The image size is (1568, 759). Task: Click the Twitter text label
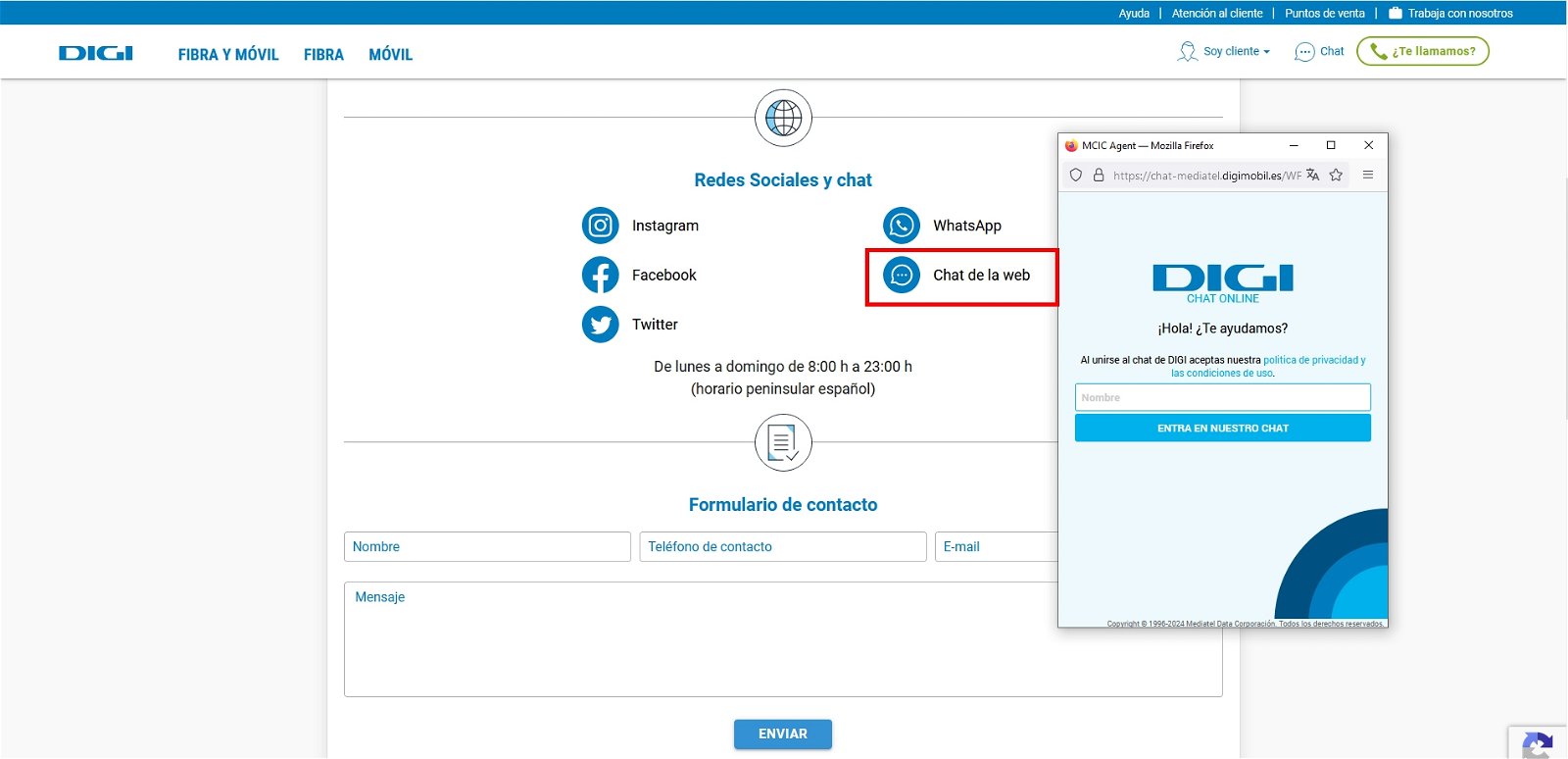pos(655,324)
